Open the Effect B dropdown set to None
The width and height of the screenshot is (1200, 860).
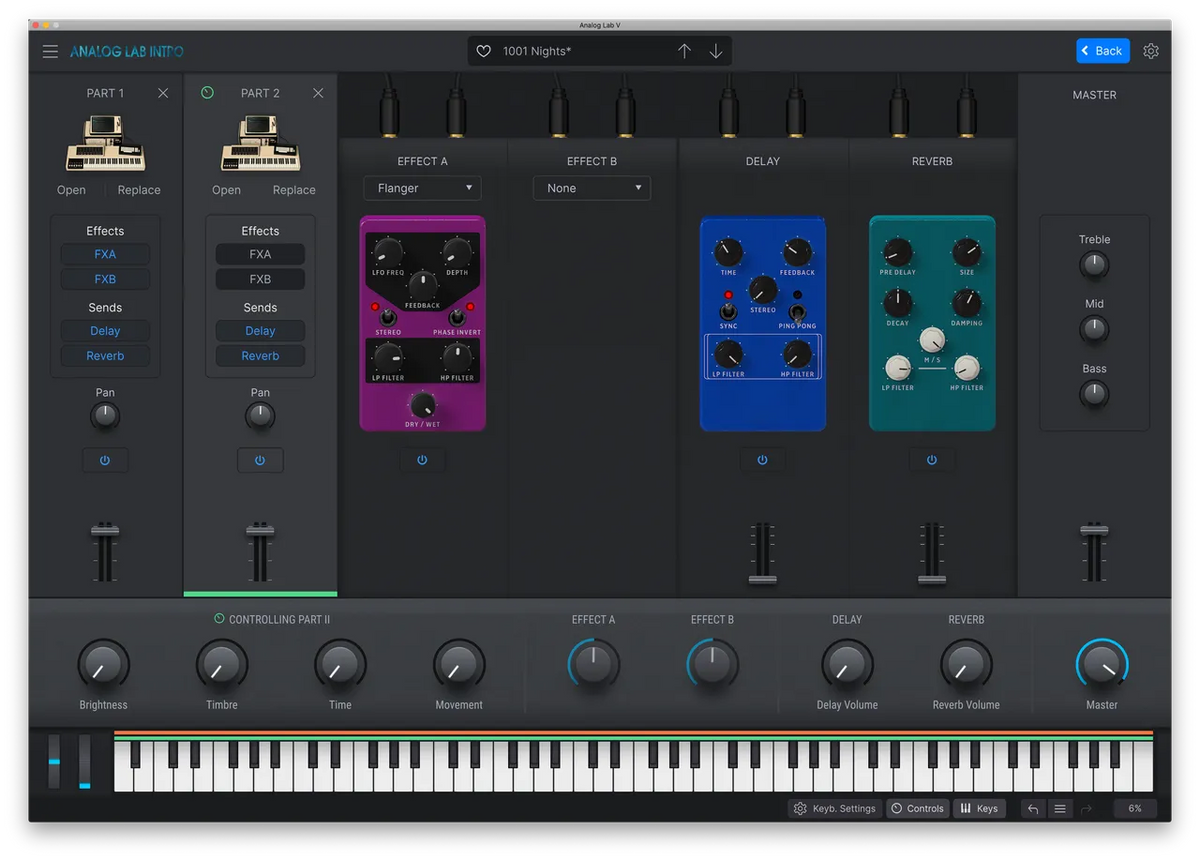591,188
